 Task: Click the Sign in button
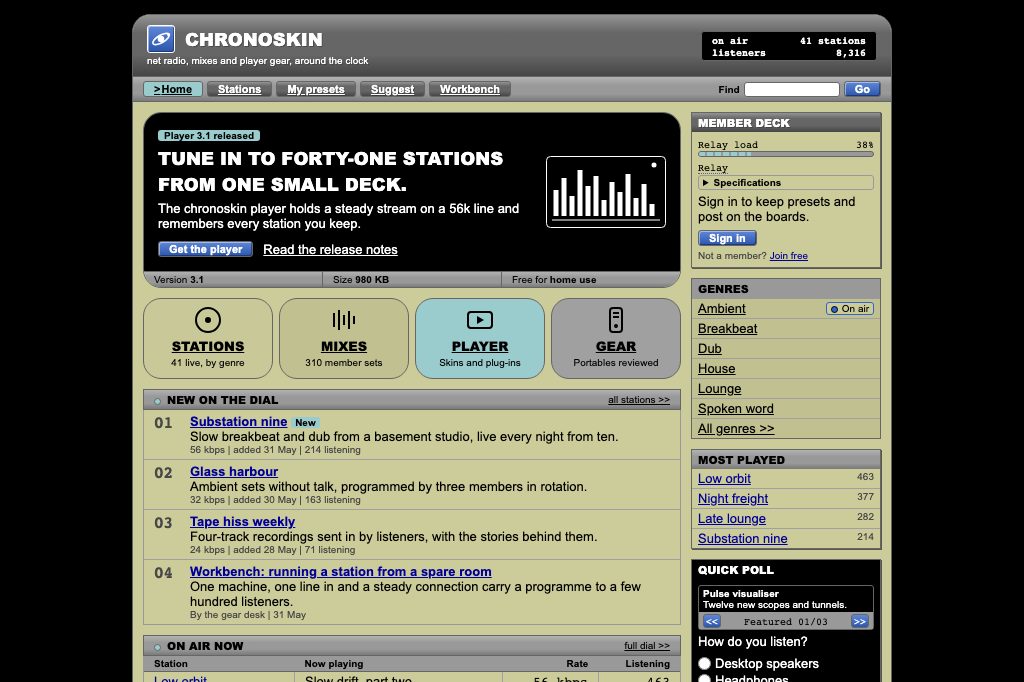(x=727, y=238)
